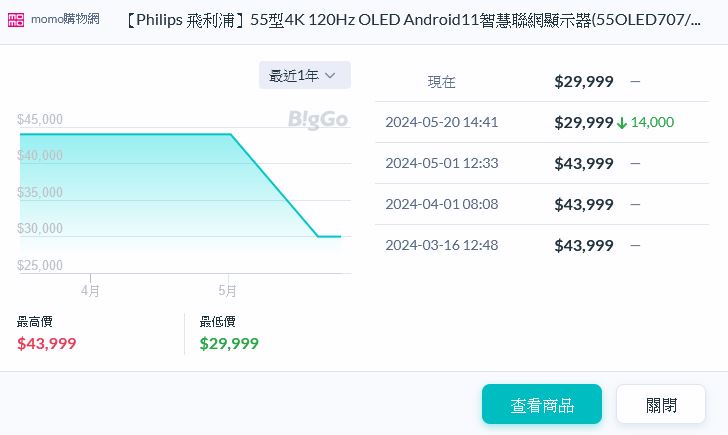Click the 最高價 $43,999 value
Screen dimensions: 728x435
[46, 343]
